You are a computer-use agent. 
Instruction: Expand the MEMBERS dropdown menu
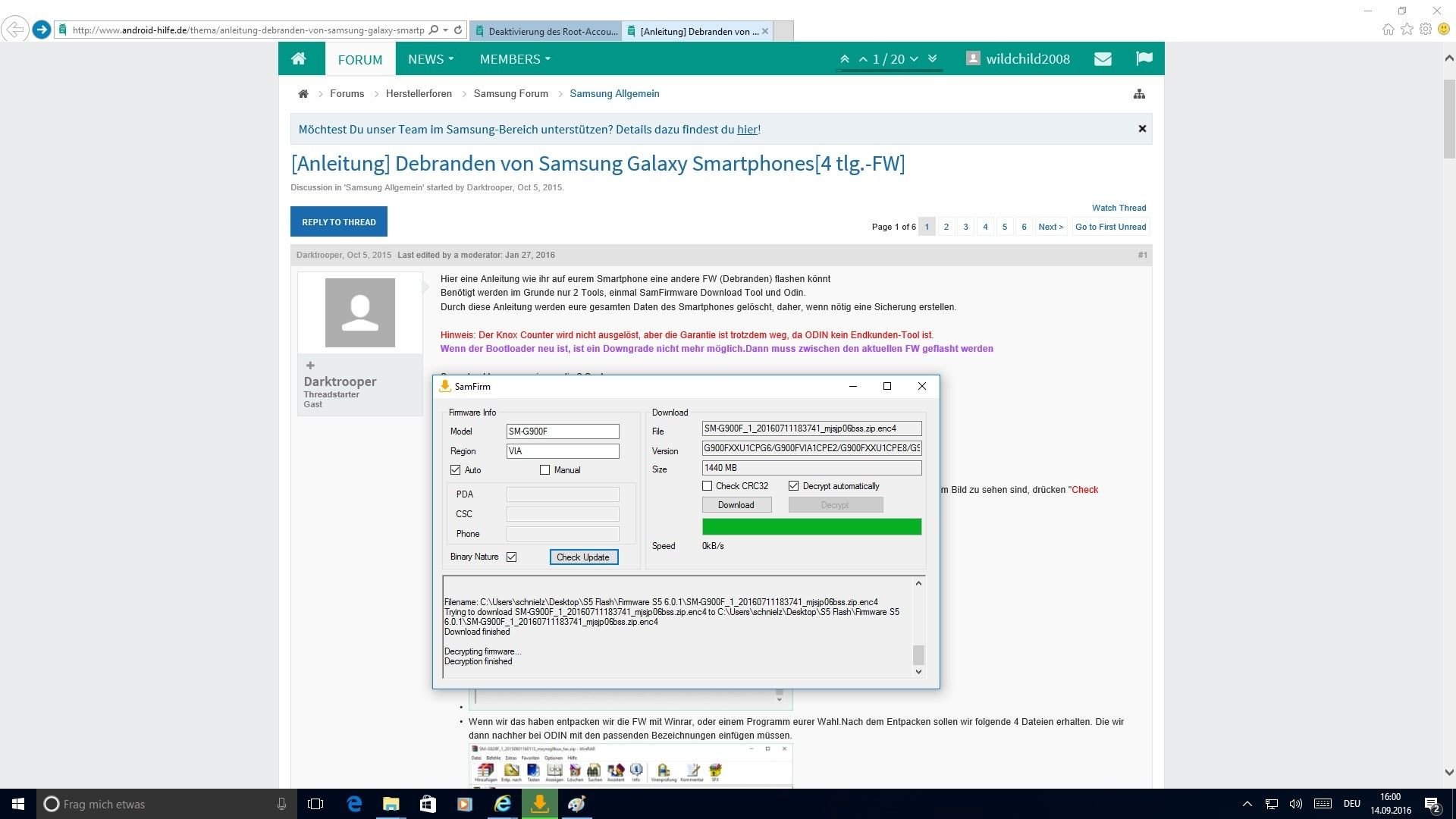[x=515, y=59]
